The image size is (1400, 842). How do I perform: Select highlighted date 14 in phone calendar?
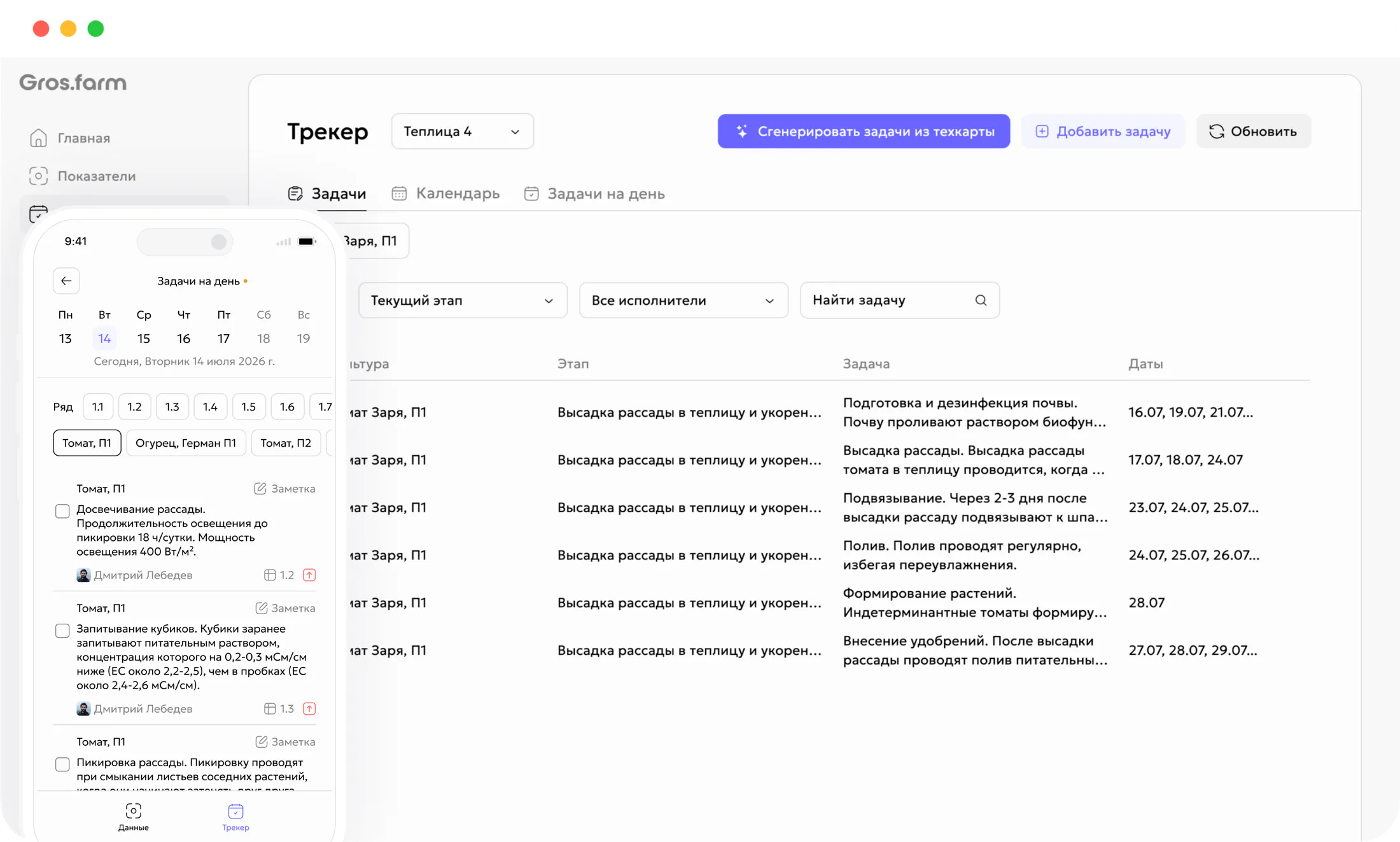tap(104, 339)
